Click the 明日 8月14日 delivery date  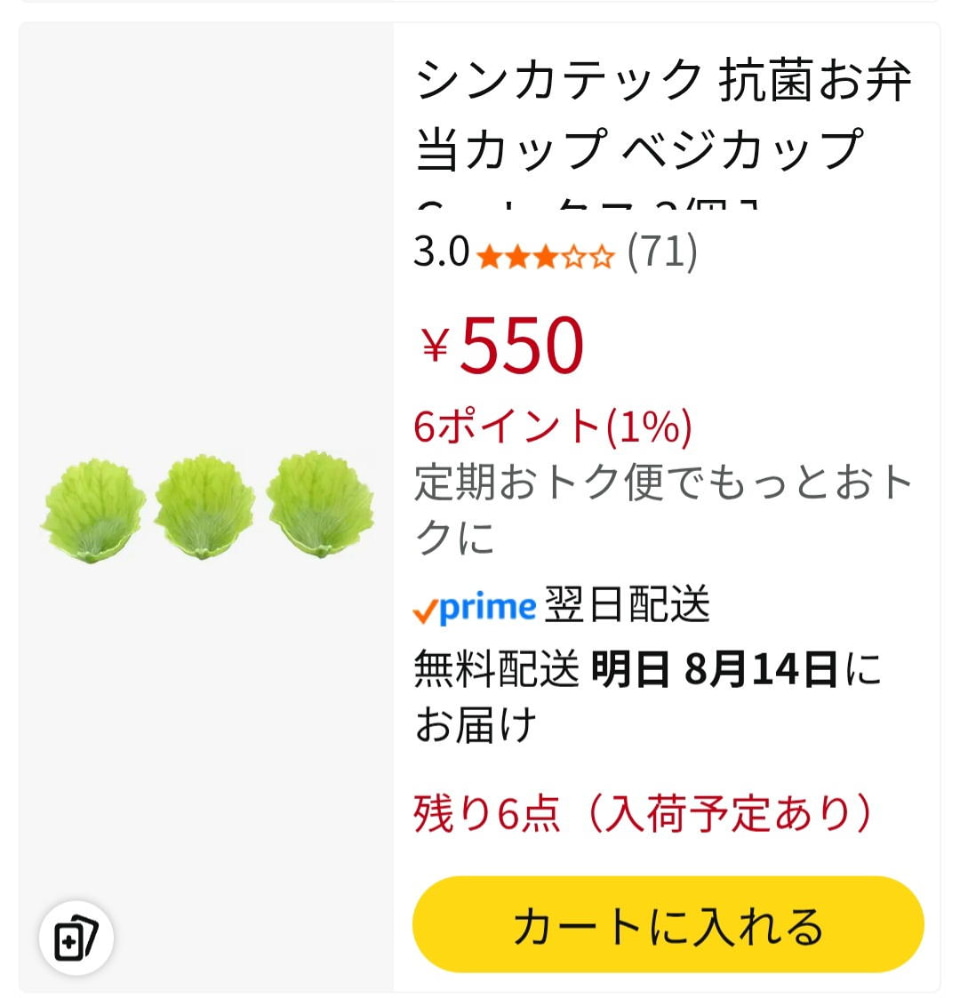tap(714, 669)
